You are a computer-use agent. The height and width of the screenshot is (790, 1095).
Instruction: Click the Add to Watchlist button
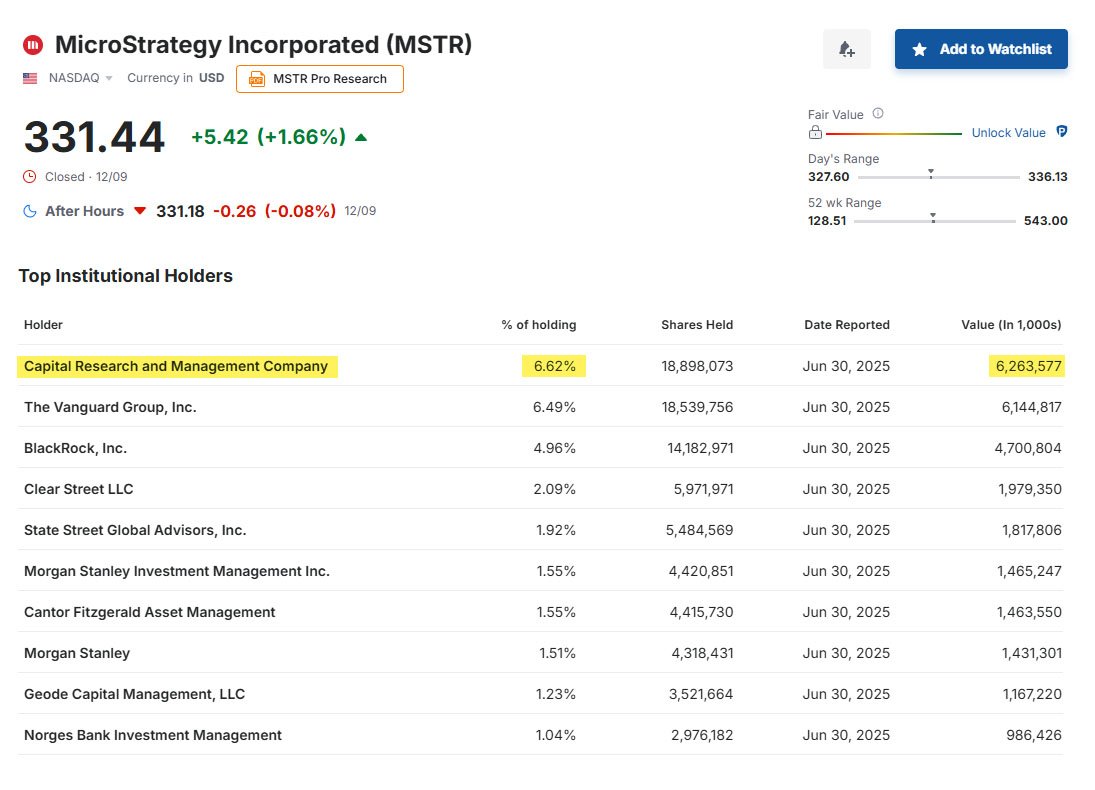coord(981,49)
